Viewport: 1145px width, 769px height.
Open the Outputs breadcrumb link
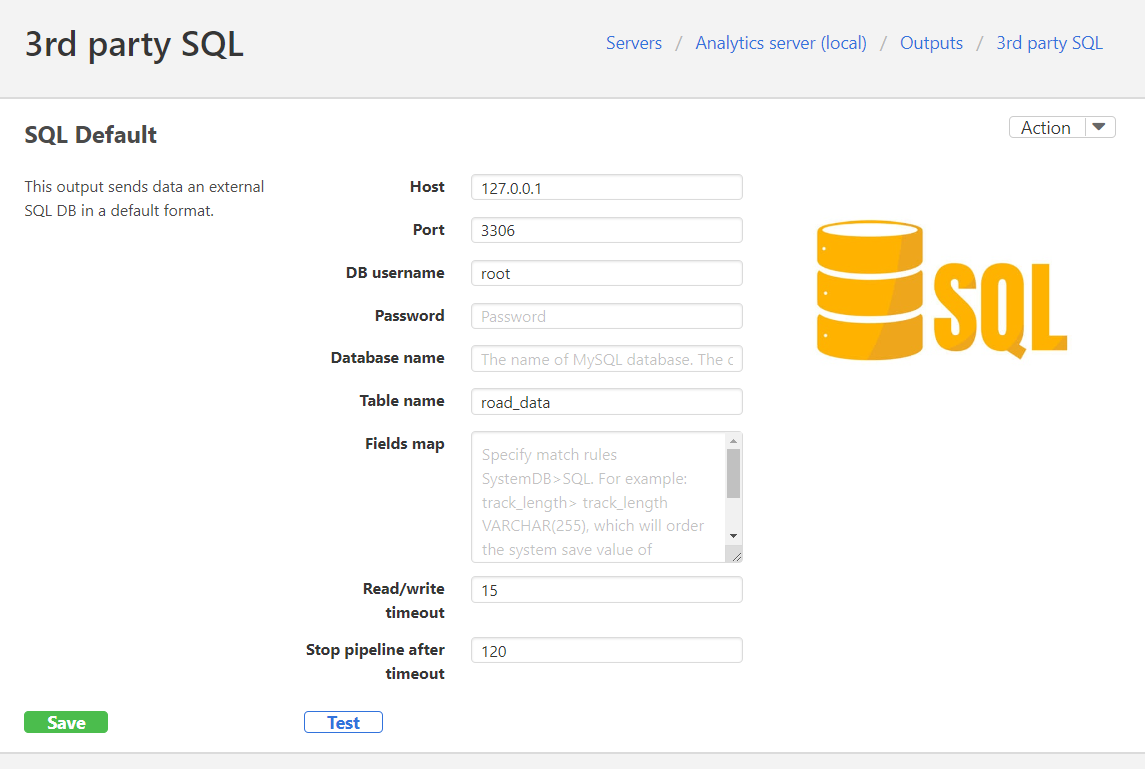(931, 43)
